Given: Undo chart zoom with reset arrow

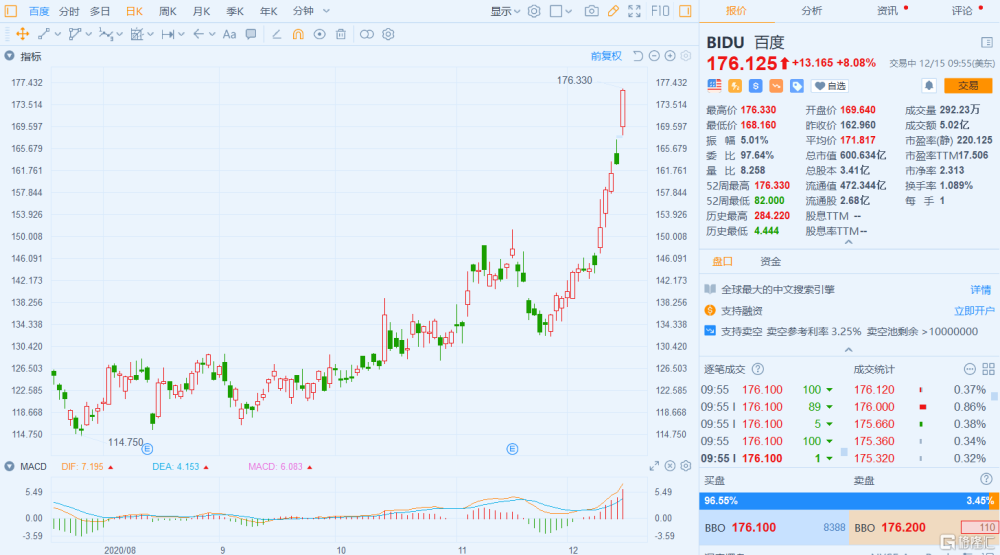Looking at the screenshot, I should [x=638, y=56].
